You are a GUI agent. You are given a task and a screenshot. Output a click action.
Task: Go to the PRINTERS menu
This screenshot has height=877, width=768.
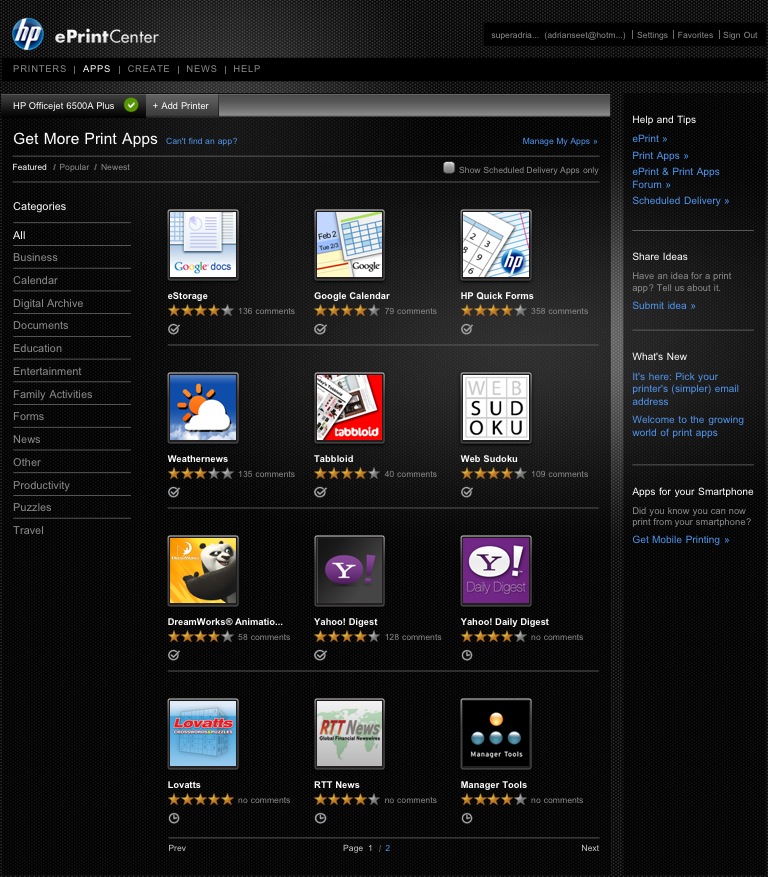tap(40, 69)
